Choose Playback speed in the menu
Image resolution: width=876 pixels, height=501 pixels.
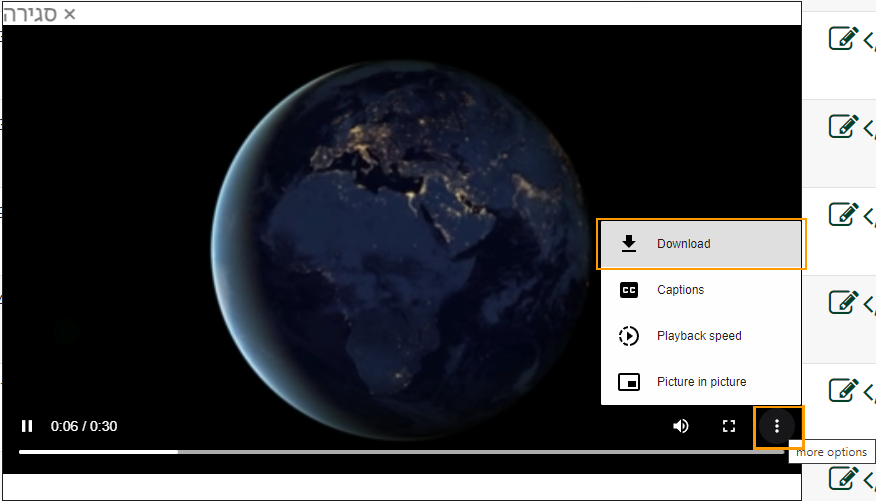tap(700, 336)
